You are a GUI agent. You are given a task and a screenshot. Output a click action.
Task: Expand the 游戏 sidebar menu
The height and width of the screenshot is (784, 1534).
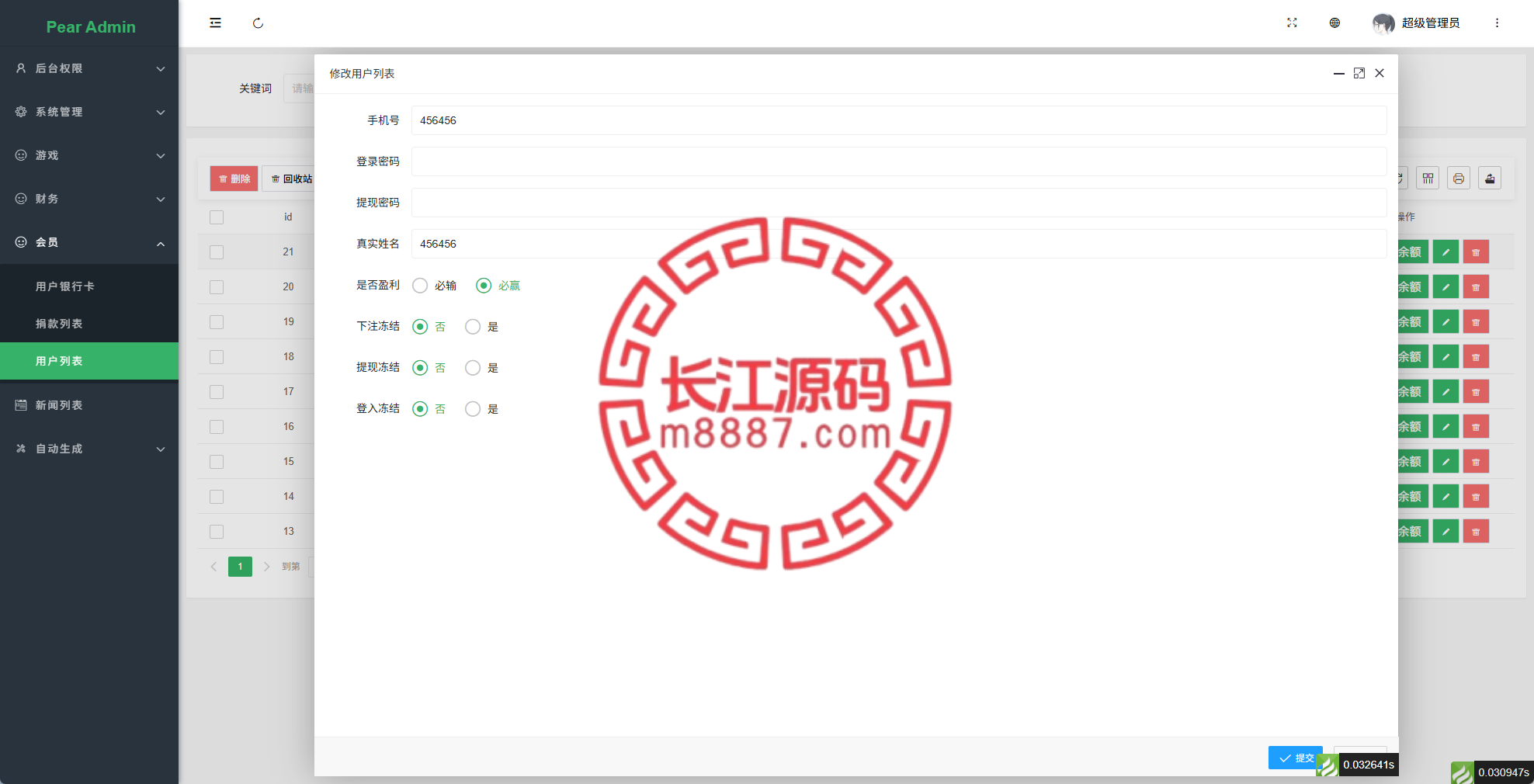89,155
